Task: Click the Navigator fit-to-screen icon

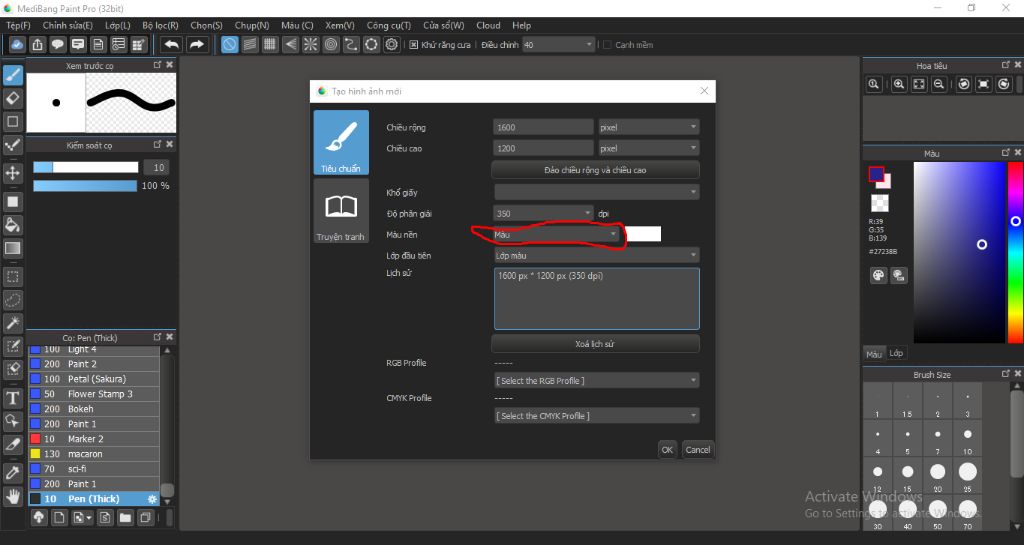Action: point(919,84)
